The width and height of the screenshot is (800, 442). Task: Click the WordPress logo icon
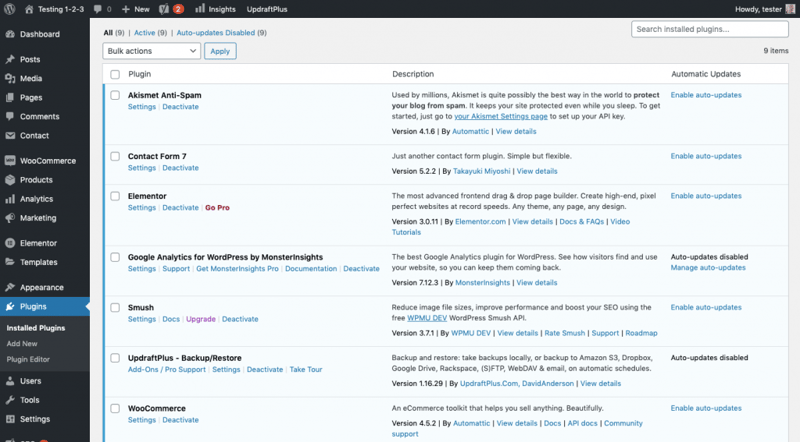pos(10,9)
